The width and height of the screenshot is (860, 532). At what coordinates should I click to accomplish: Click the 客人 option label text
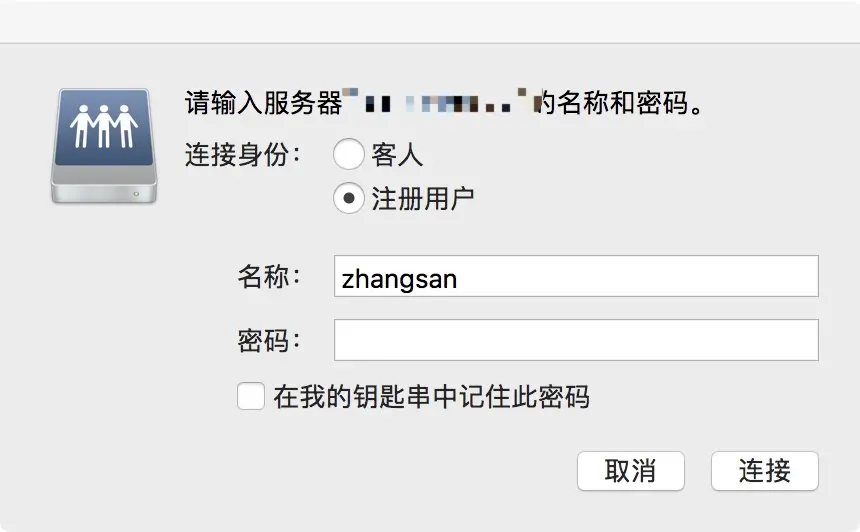click(x=397, y=154)
